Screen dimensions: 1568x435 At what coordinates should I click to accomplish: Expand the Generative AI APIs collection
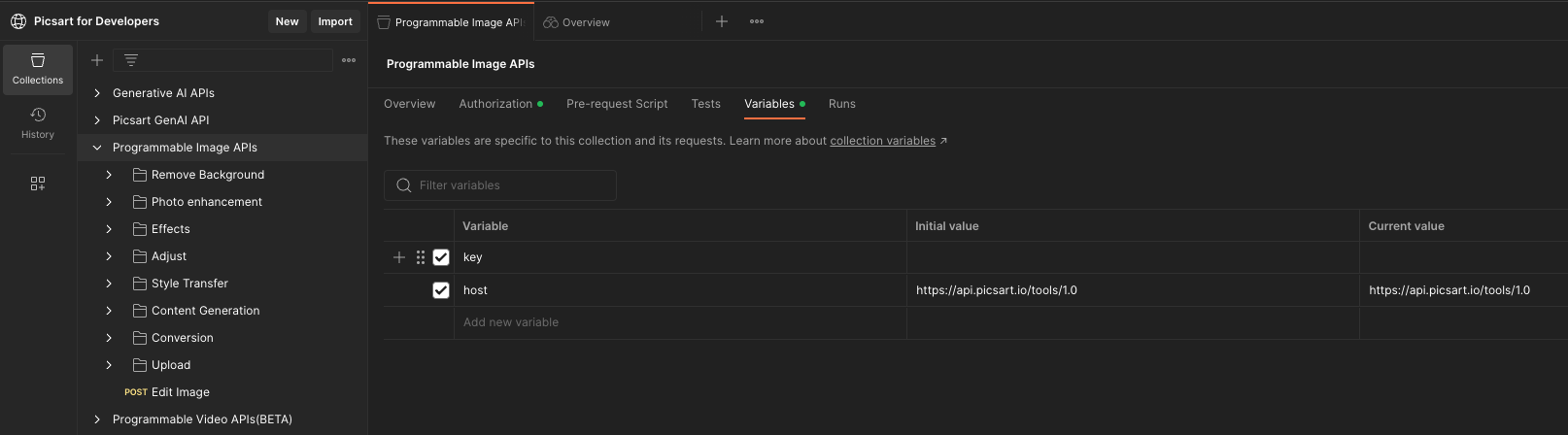(x=97, y=93)
